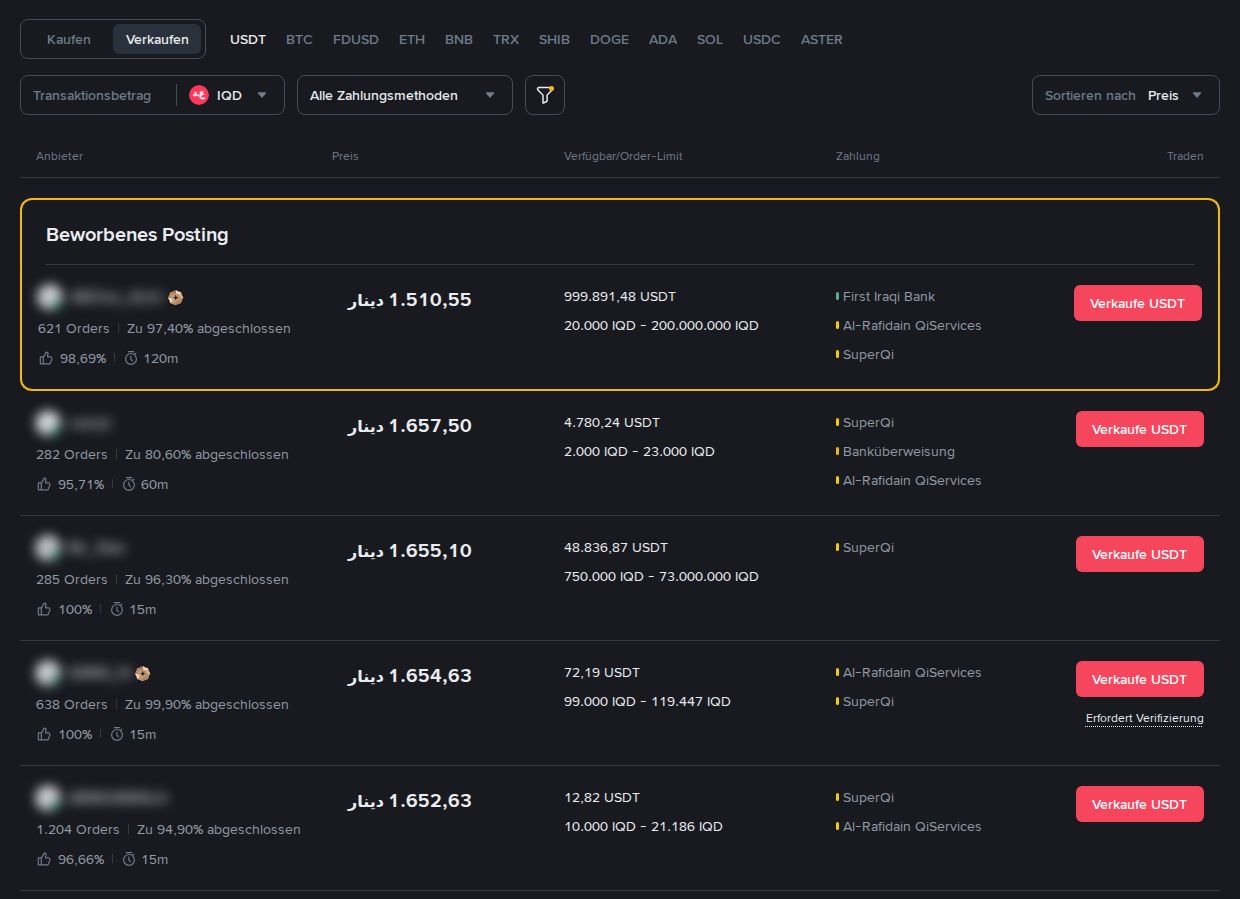Select the Verkaufen tab
1240x899 pixels.
tap(158, 39)
